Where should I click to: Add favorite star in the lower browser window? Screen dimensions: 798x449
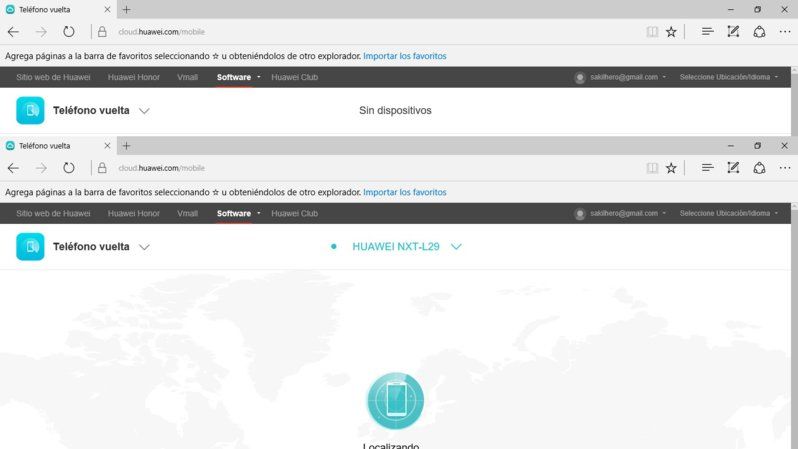[x=671, y=168]
